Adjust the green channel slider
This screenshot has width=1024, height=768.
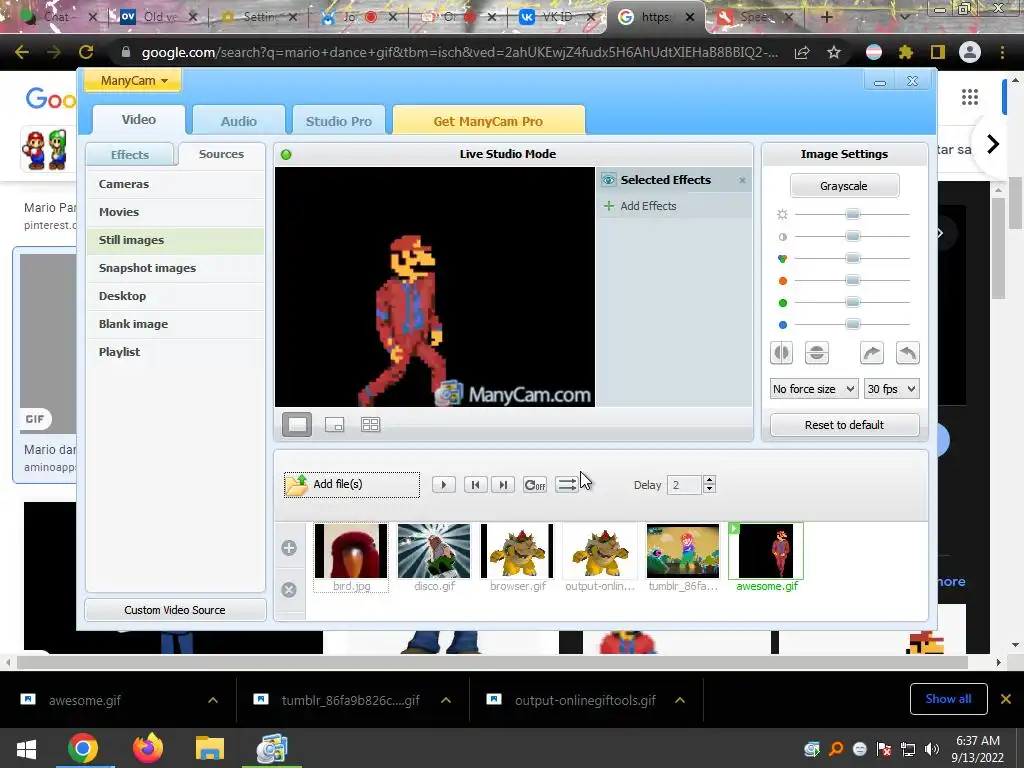[x=852, y=302]
